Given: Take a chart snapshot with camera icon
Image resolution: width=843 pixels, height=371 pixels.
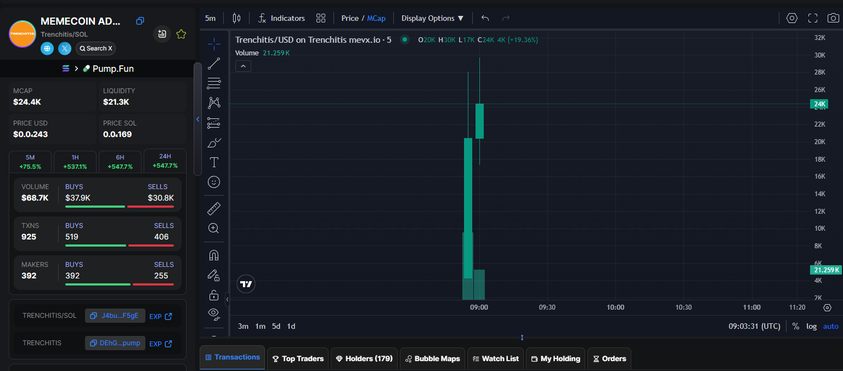Looking at the screenshot, I should point(832,18).
